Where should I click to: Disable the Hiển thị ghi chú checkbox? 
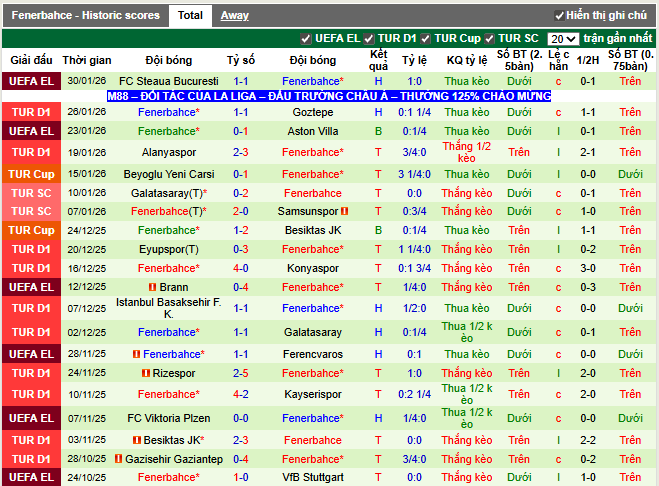[559, 16]
